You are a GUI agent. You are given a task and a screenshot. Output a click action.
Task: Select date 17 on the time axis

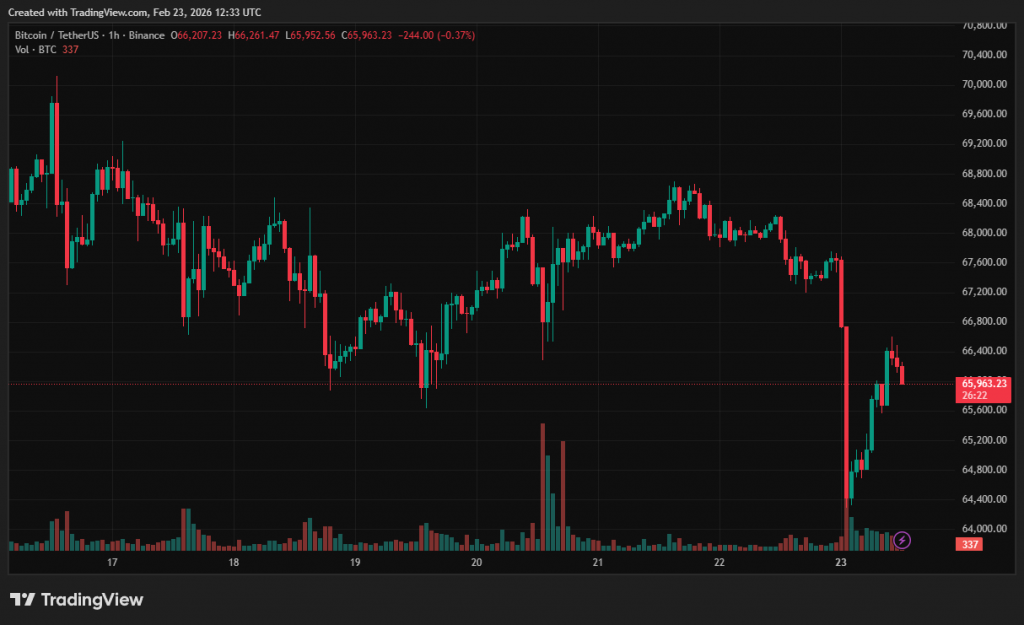[112, 564]
